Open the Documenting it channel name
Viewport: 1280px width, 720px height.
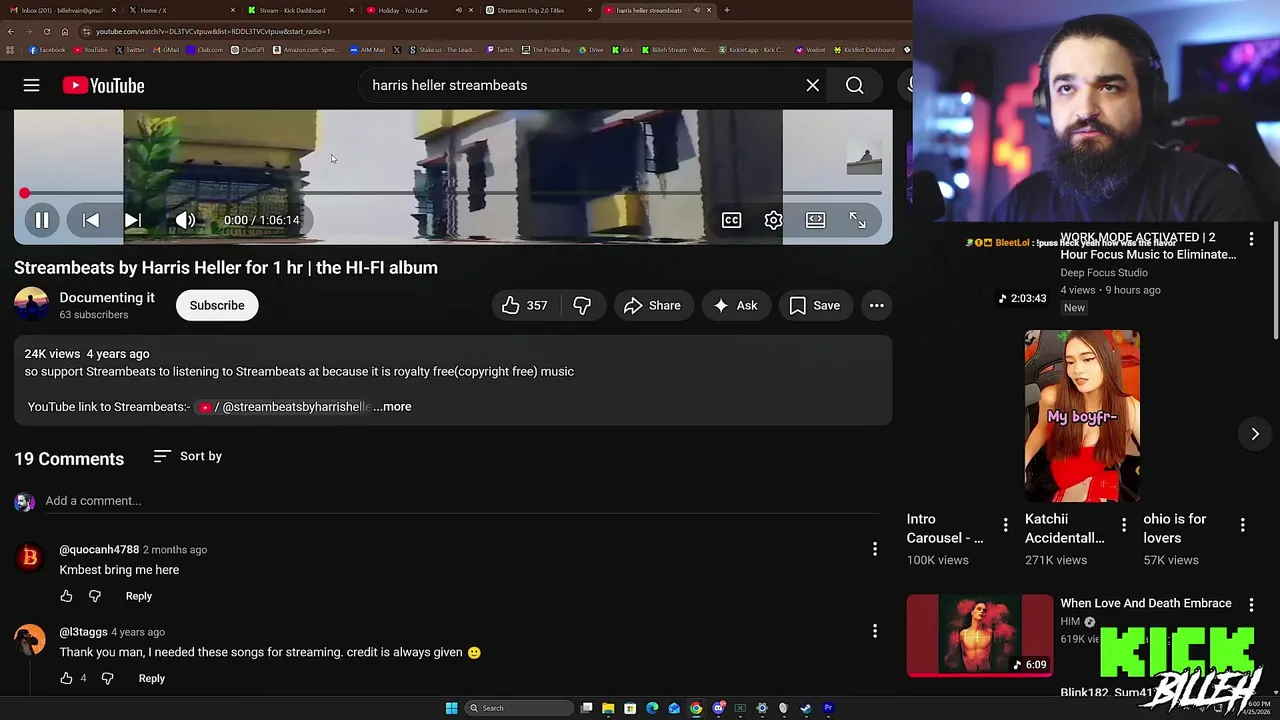click(107, 298)
